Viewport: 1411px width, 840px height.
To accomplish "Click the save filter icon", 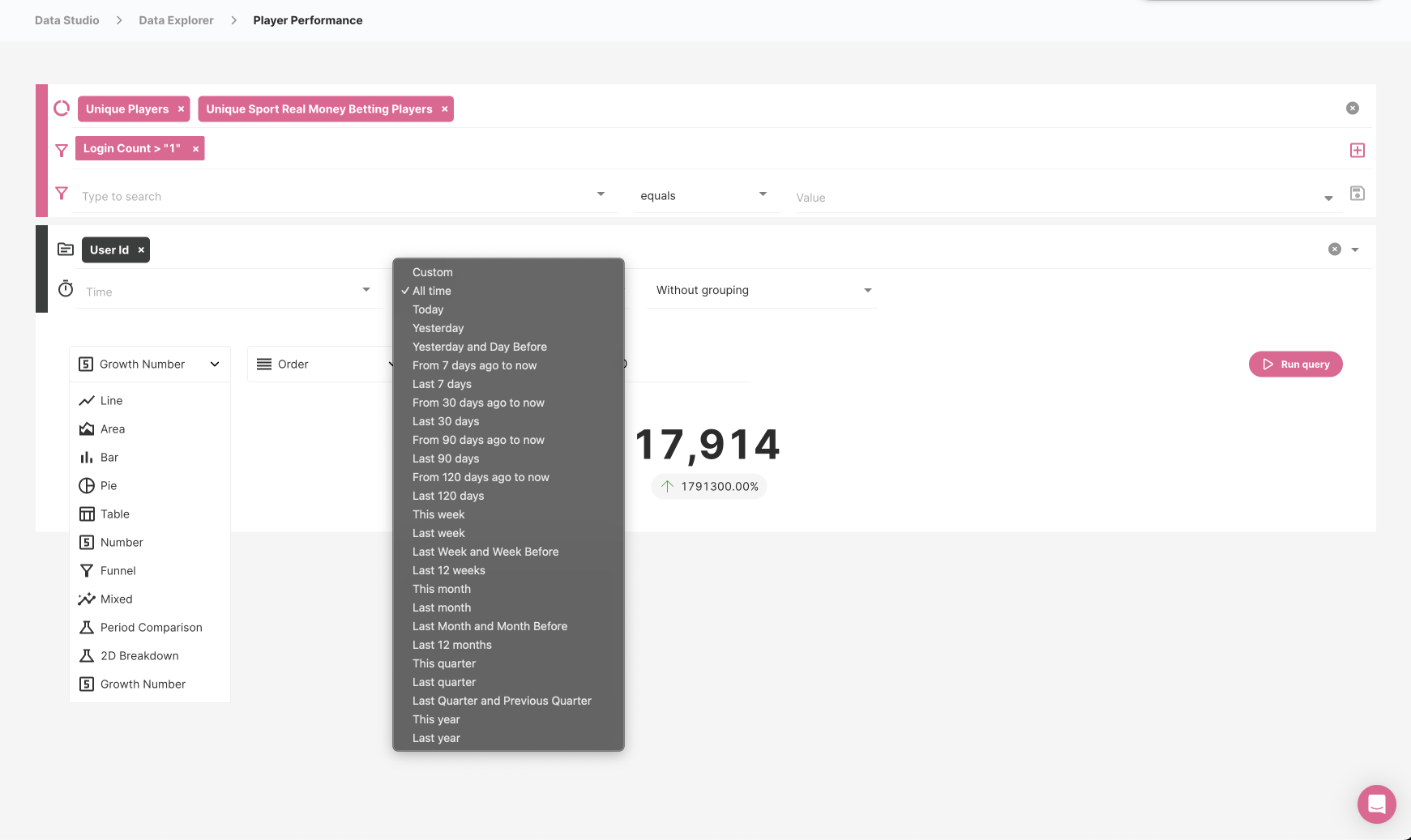I will pyautogui.click(x=1358, y=193).
